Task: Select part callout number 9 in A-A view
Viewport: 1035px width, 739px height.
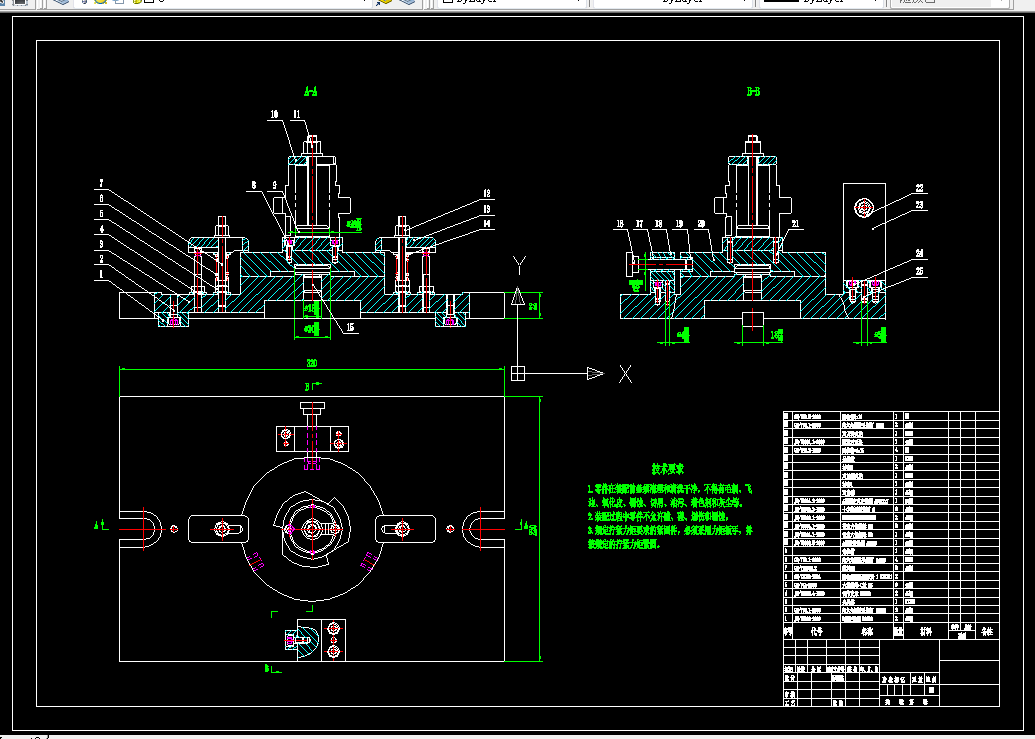Action: [x=274, y=185]
